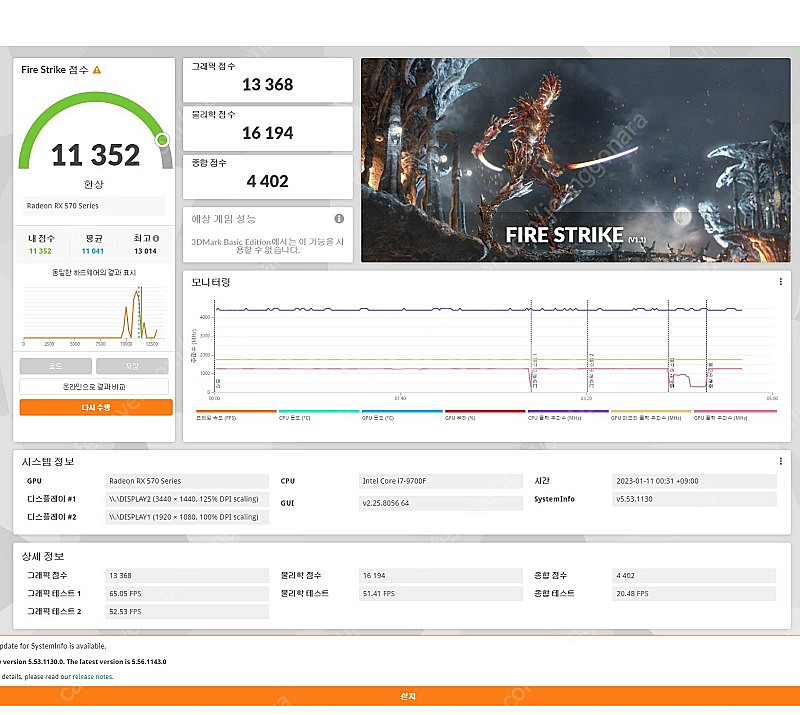Image resolution: width=800 pixels, height=715 pixels.
Task: Click the 시간 field 2023-01-11 00:31
Action: tap(694, 481)
